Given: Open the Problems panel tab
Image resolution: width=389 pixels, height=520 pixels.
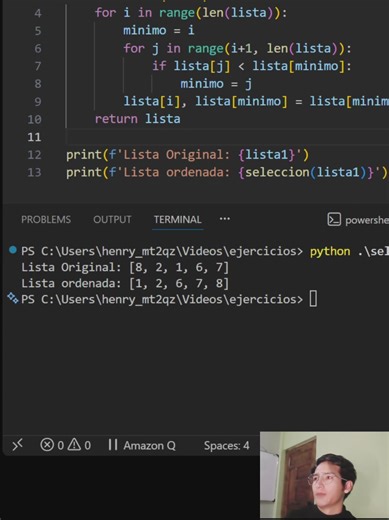Looking at the screenshot, I should (46, 219).
